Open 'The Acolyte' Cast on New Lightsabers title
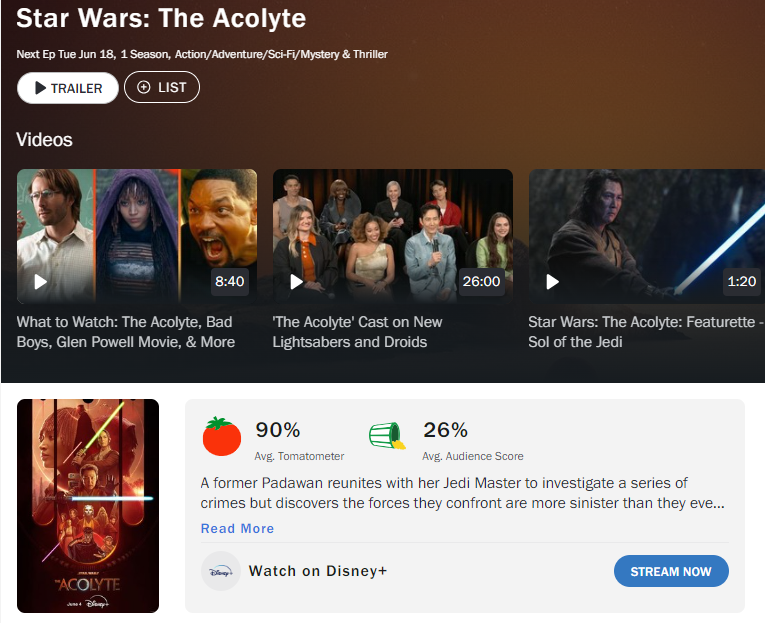Screen dimensions: 765x623 (x=358, y=332)
